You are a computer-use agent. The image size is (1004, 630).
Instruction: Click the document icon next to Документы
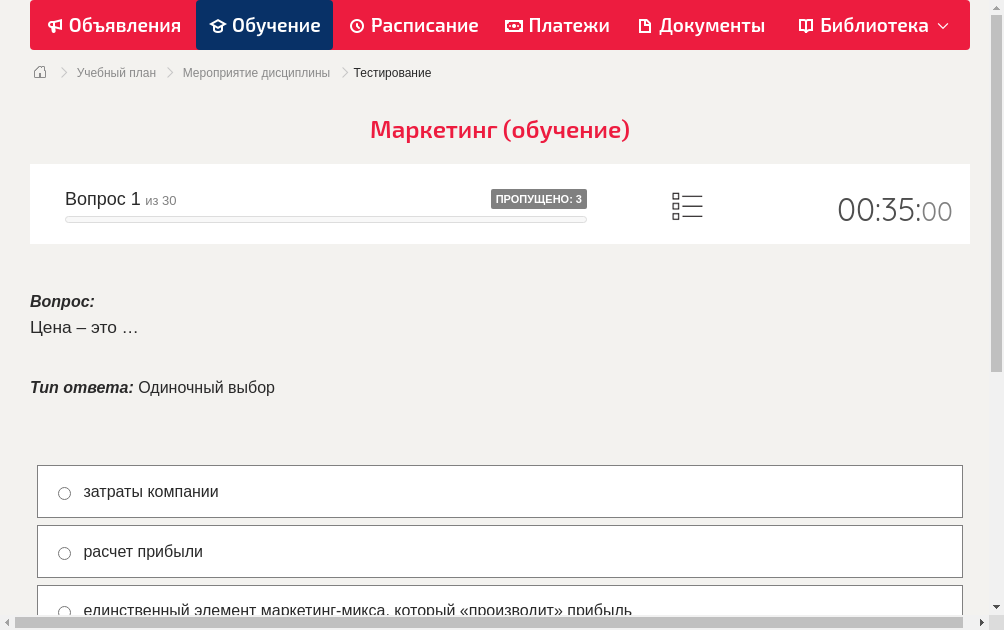click(x=645, y=25)
